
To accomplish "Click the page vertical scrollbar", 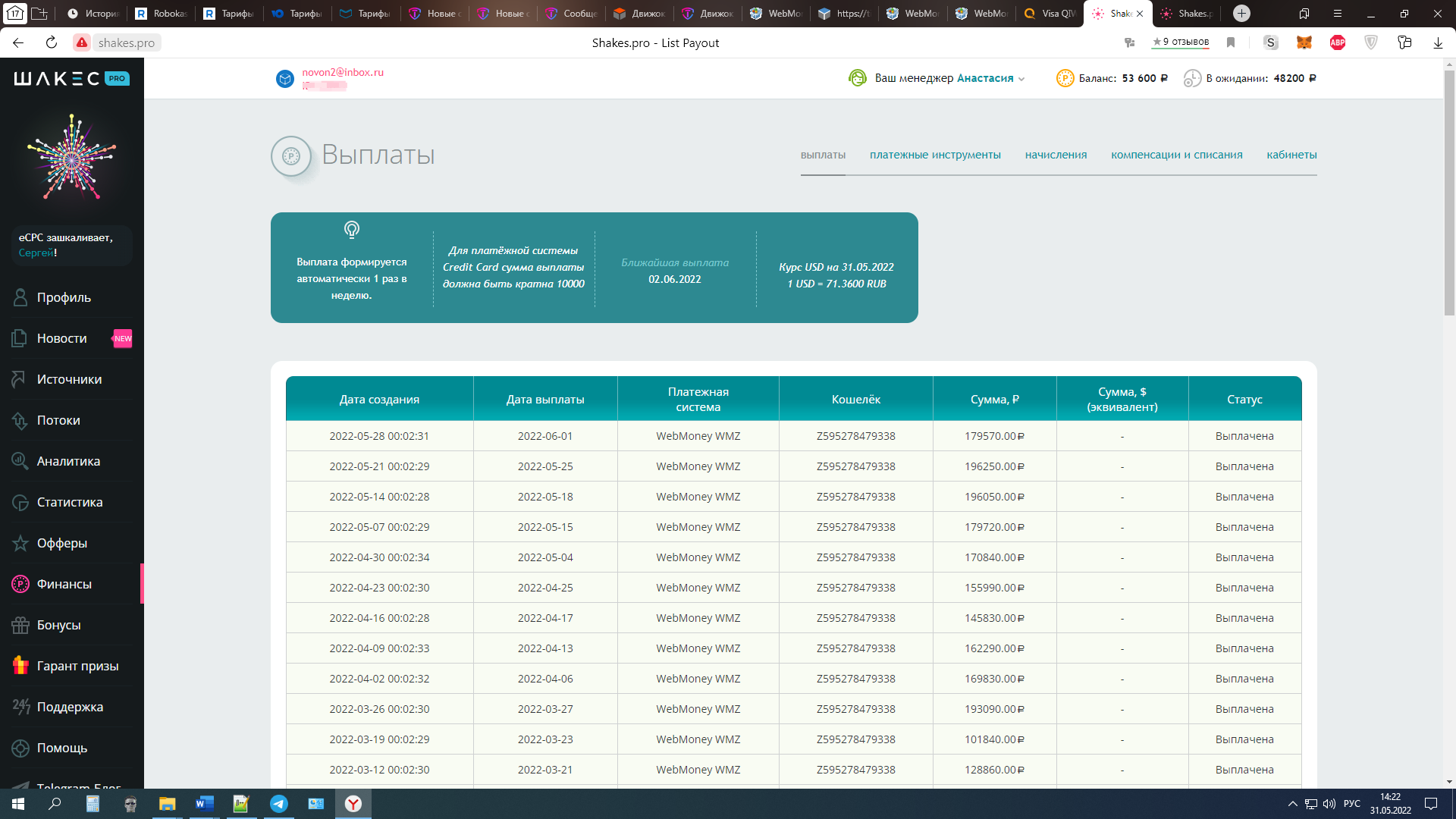I will point(1449,193).
